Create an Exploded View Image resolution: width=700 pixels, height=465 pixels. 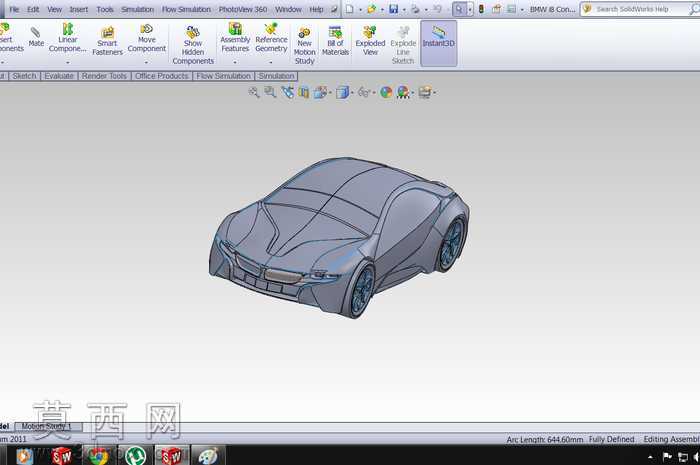(x=370, y=41)
